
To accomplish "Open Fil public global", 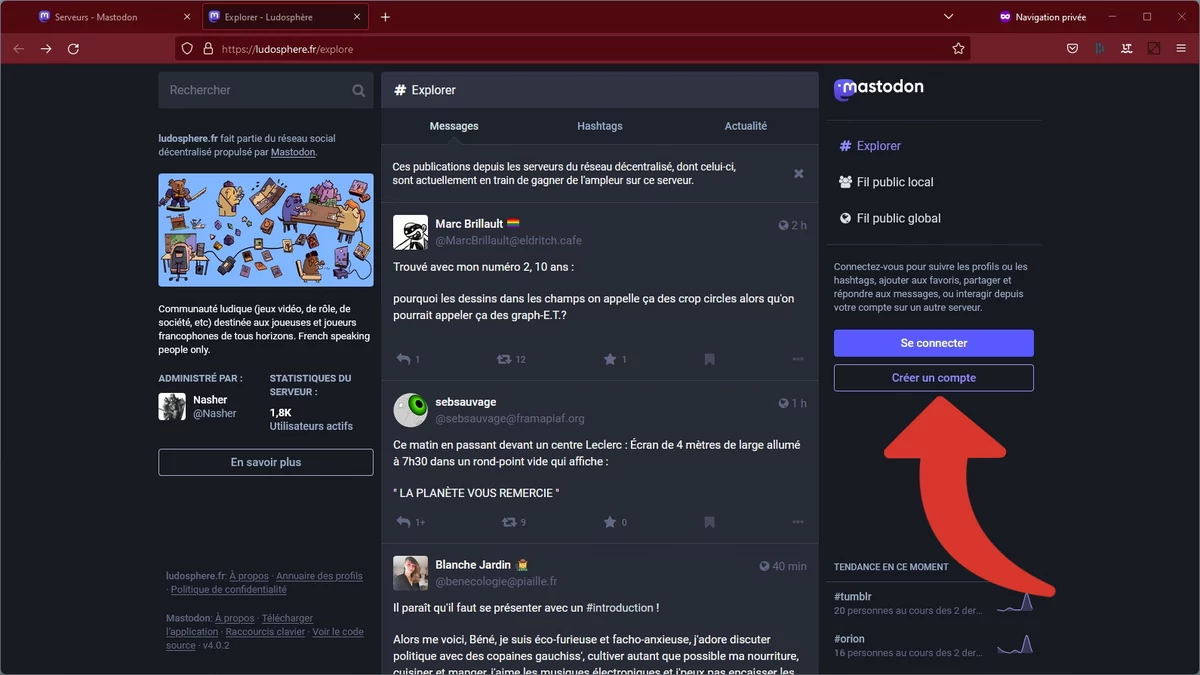I will coord(890,218).
